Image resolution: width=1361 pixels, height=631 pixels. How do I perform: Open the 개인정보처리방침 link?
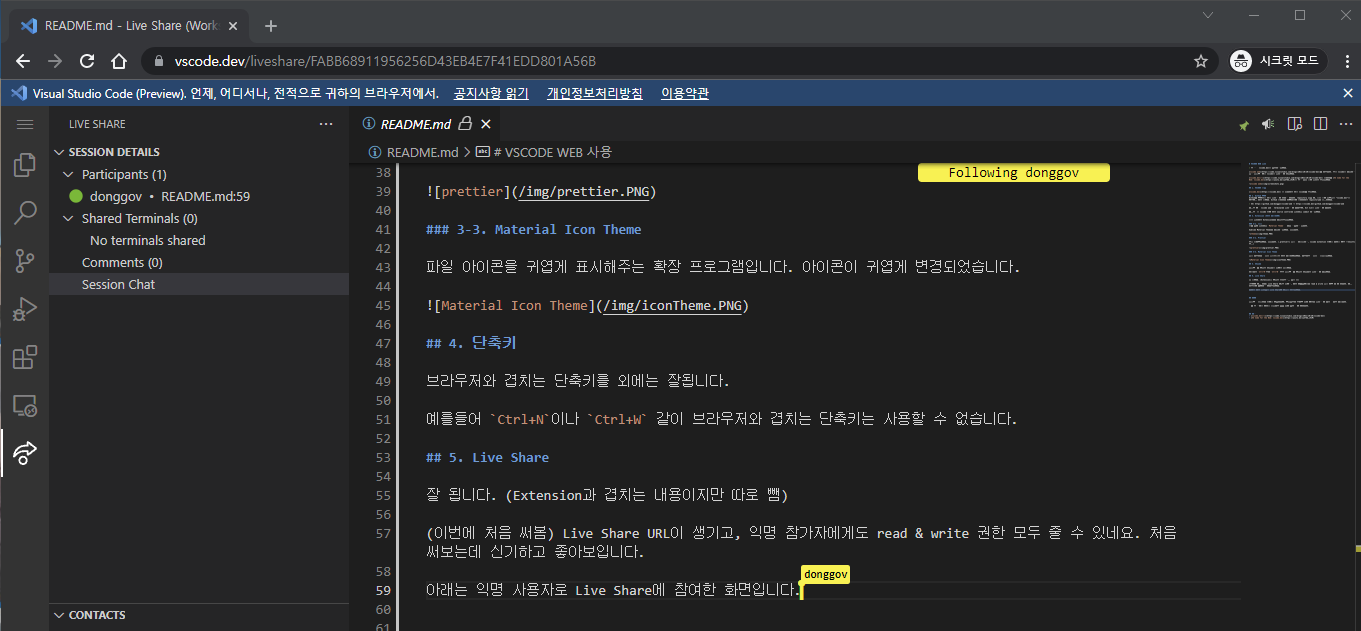click(595, 93)
